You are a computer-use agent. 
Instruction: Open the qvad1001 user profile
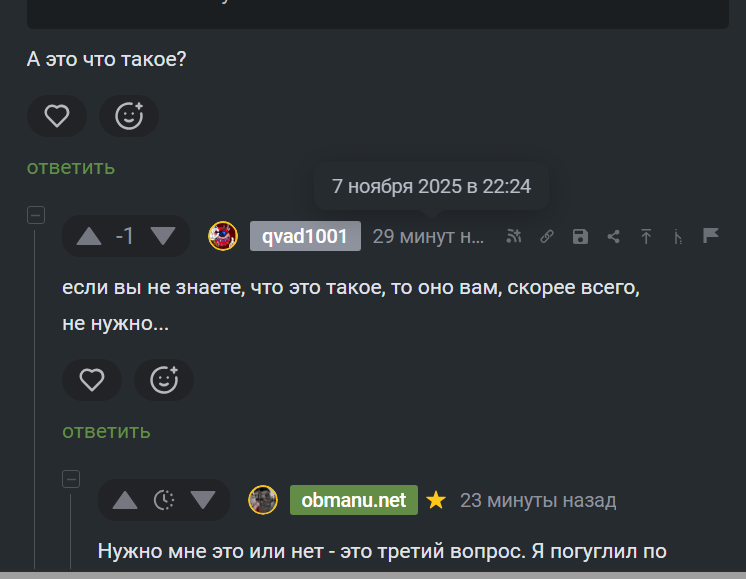(305, 236)
